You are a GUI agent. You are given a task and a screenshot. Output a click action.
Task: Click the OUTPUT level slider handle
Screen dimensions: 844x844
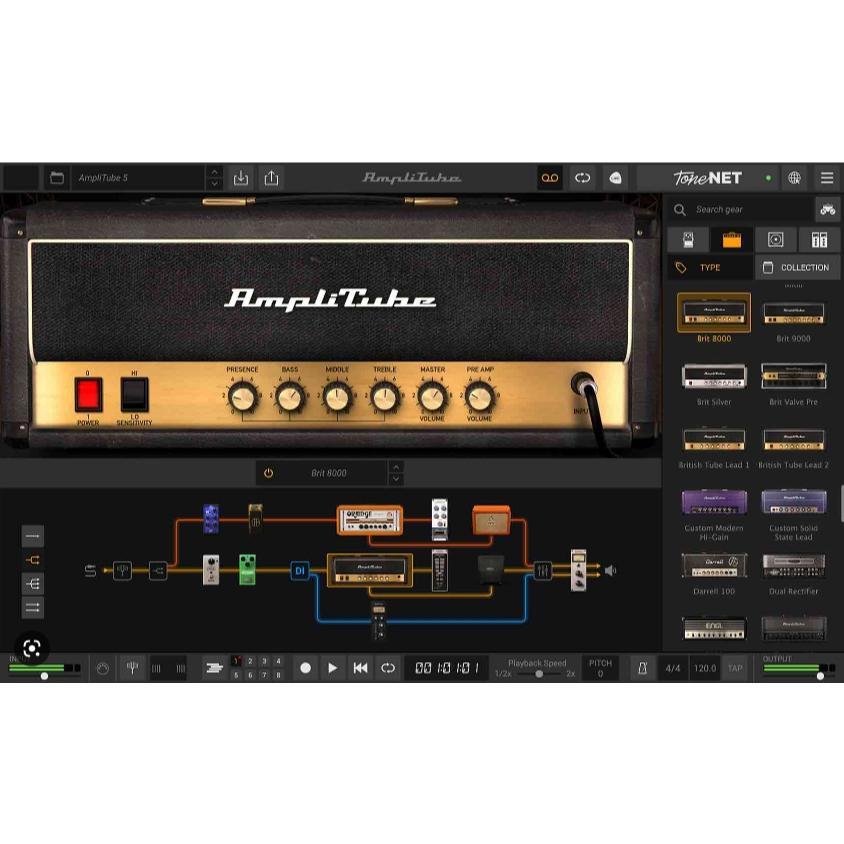[820, 676]
